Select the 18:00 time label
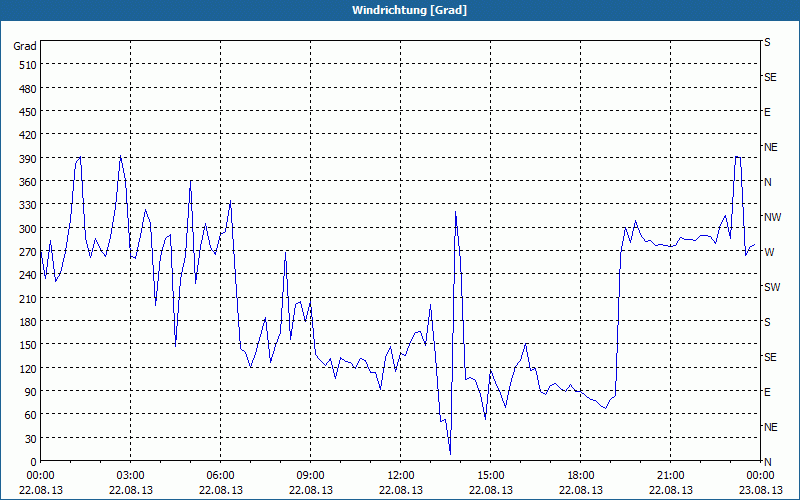 581,476
